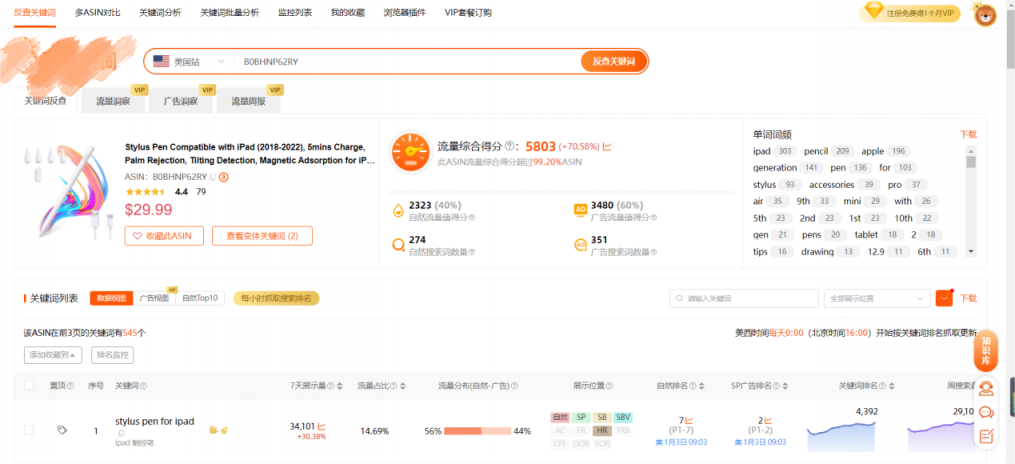Open the Stylus Pen Compatible with iPad title
1015x464 pixels.
pos(250,154)
